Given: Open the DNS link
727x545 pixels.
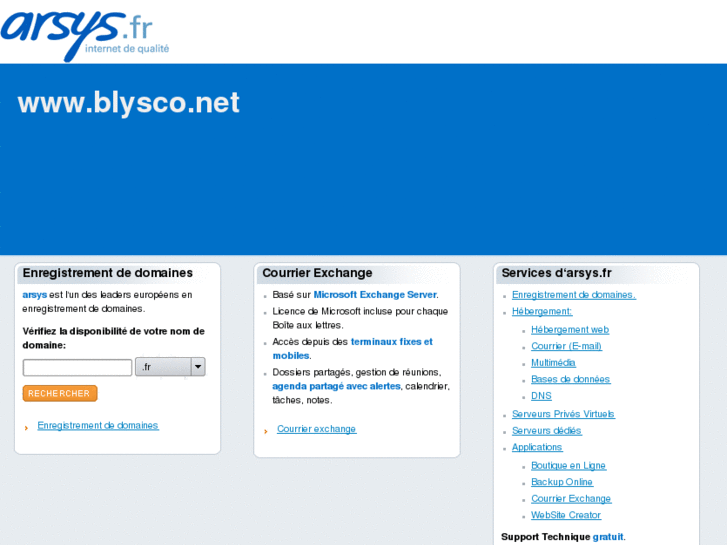Looking at the screenshot, I should [541, 396].
